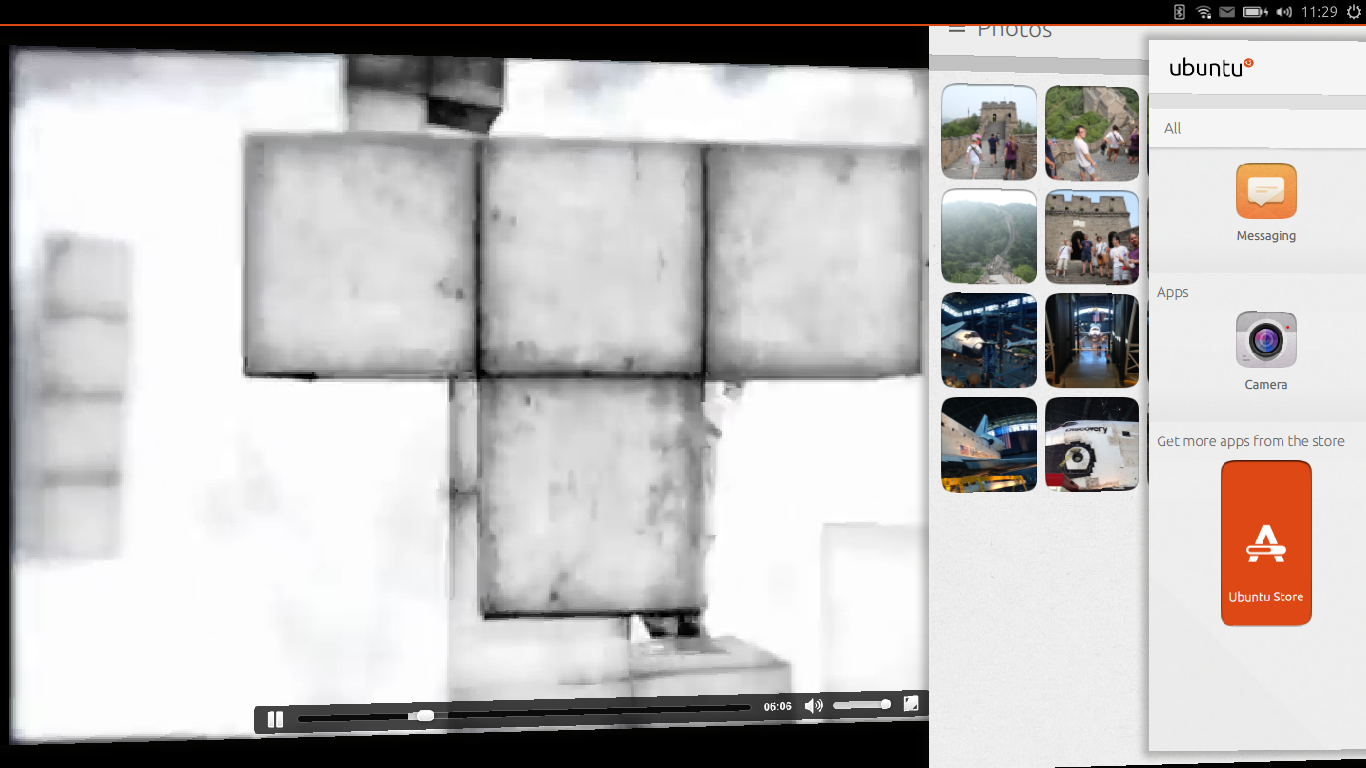This screenshot has height=768, width=1366.
Task: Open the photo of tourists climbing Great Wall steps
Action: (1092, 133)
